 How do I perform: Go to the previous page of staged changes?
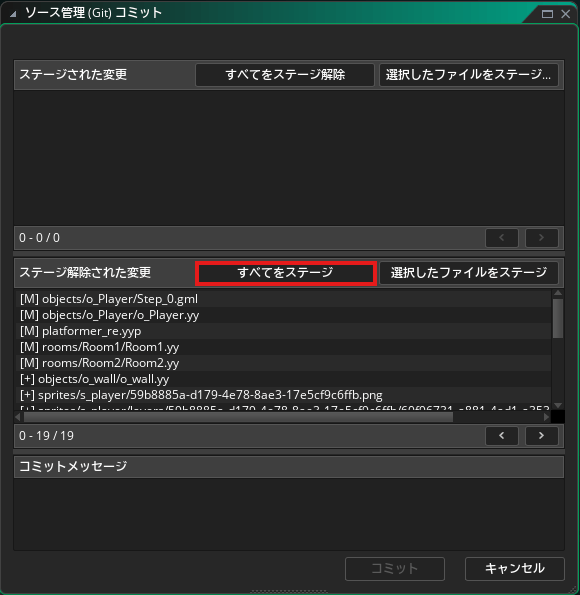(x=502, y=238)
